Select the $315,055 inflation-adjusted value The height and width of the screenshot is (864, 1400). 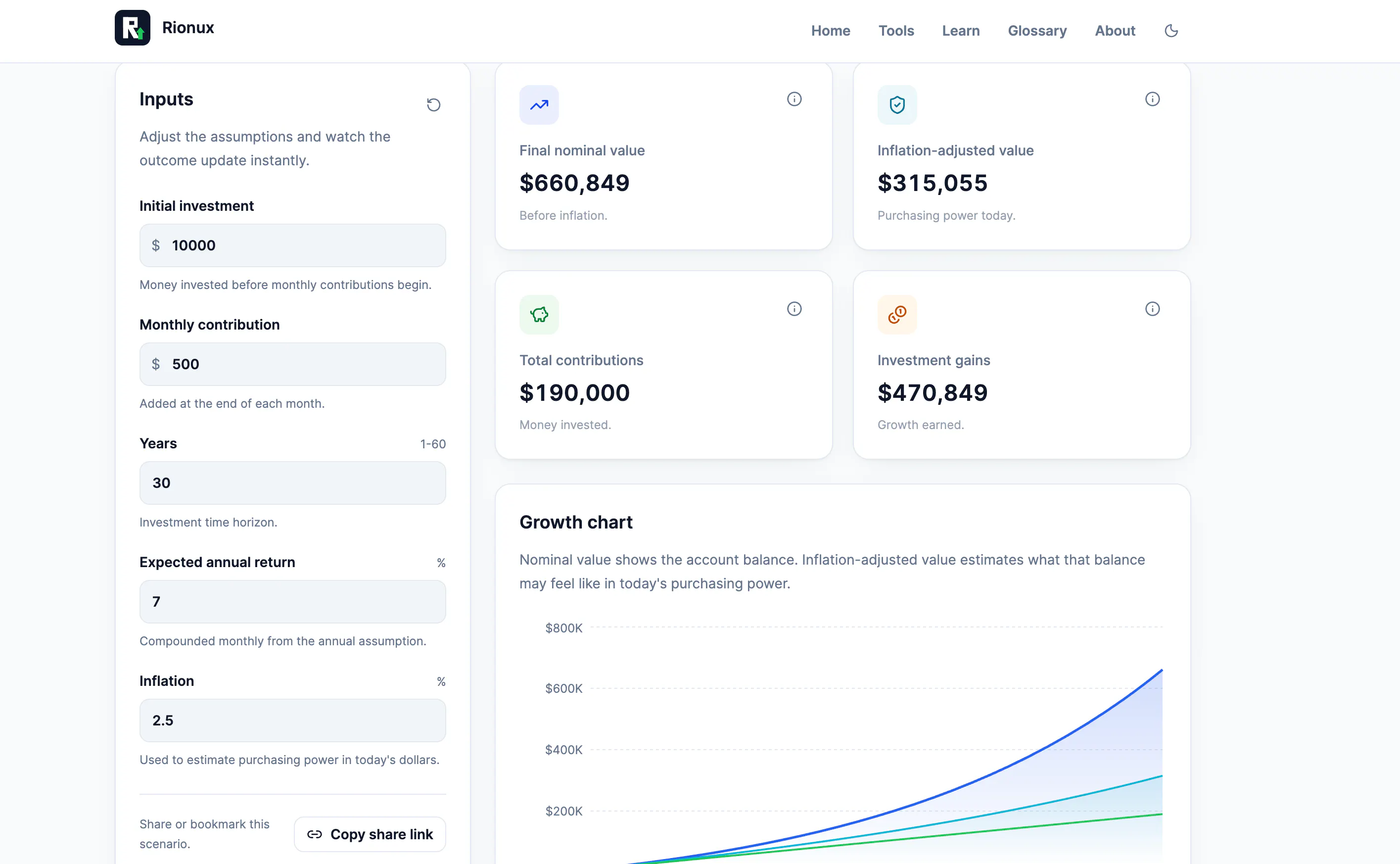932,183
